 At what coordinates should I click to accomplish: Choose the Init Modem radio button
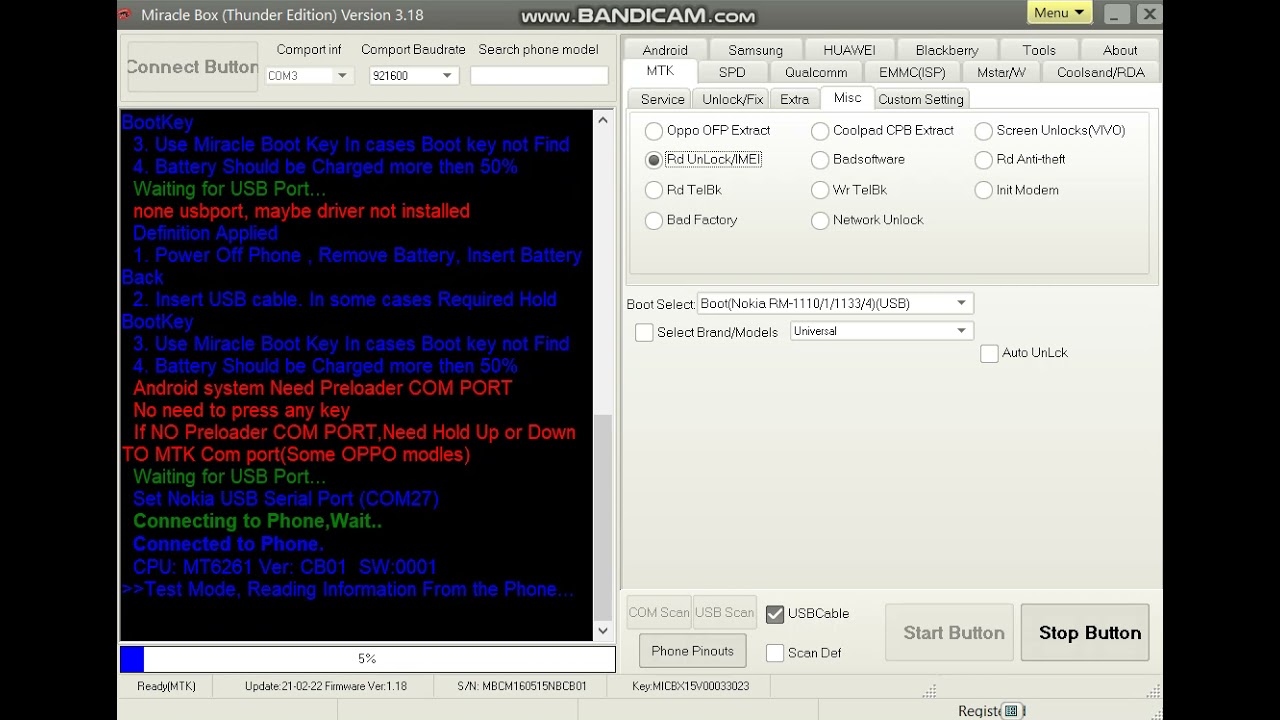tap(984, 190)
